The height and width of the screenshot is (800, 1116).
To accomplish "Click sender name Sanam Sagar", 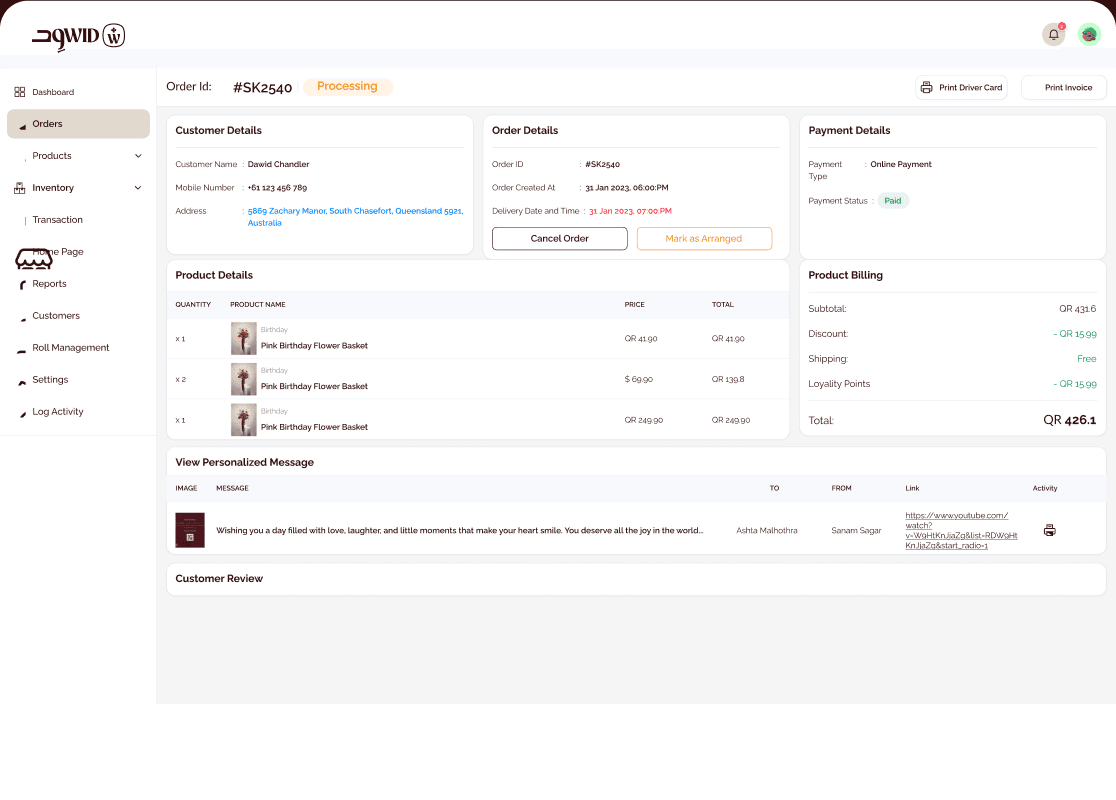I will (856, 530).
